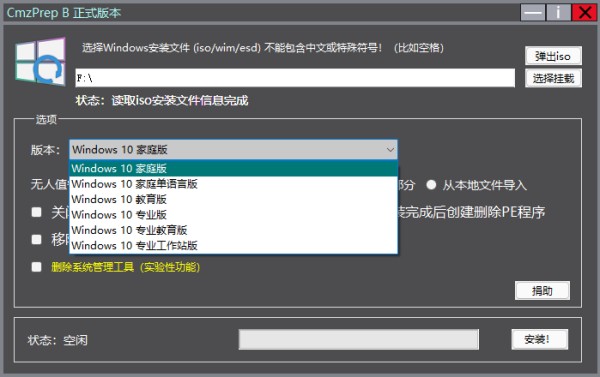Viewport: 600px width, 377px height.
Task: Click the 捐助 donate button
Action: [542, 291]
